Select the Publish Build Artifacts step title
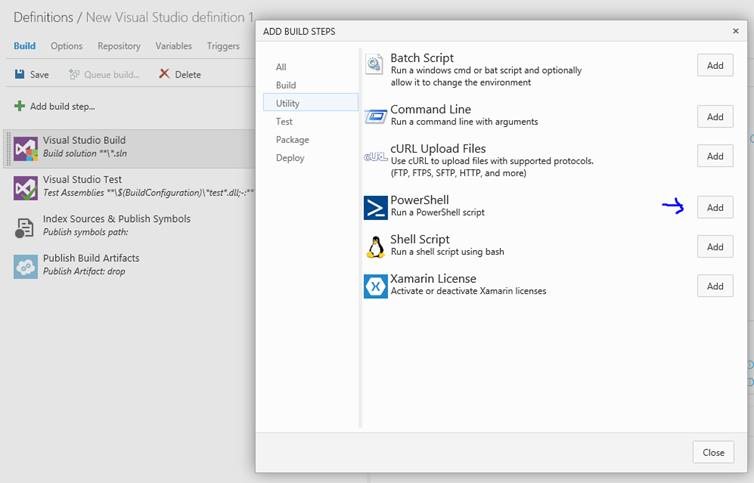Image resolution: width=754 pixels, height=483 pixels. pos(91,258)
